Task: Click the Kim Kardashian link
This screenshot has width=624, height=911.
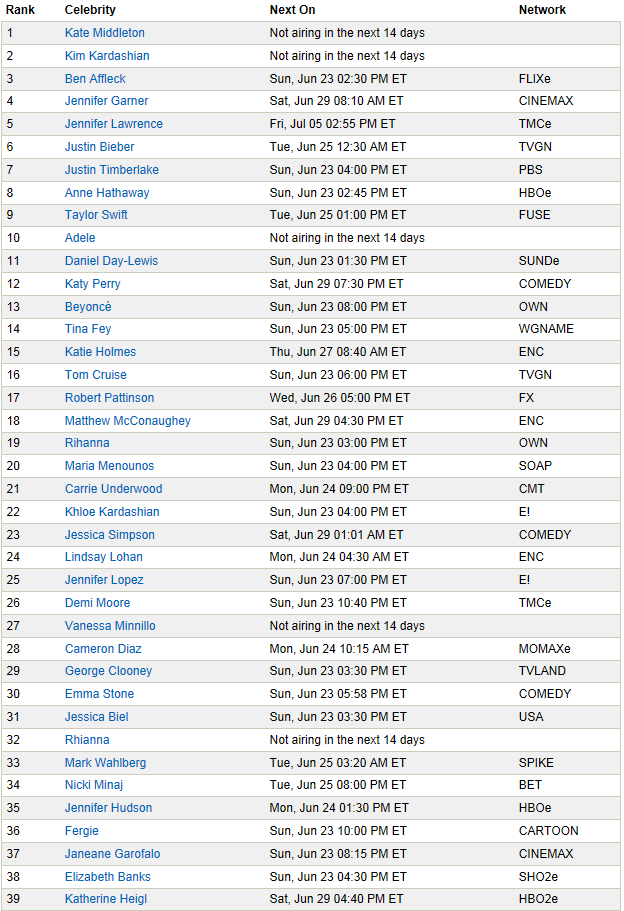Action: point(107,56)
